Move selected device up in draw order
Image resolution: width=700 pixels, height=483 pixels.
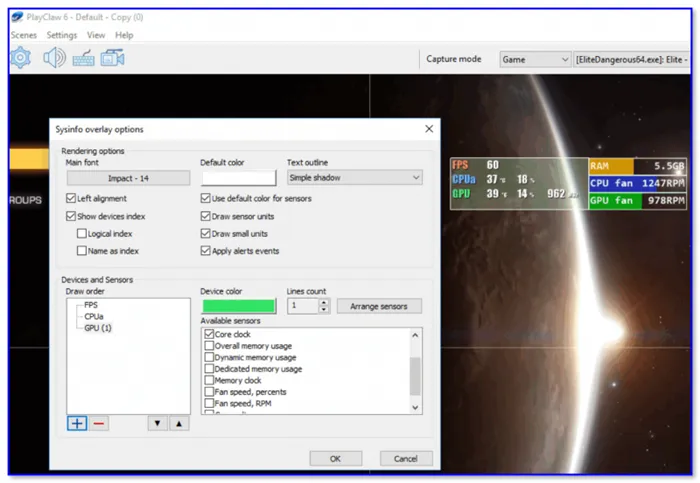[178, 423]
